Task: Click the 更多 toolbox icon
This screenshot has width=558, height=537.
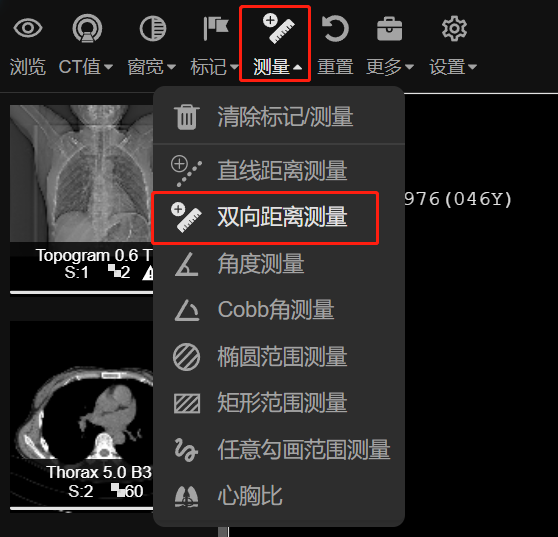Action: (x=389, y=29)
